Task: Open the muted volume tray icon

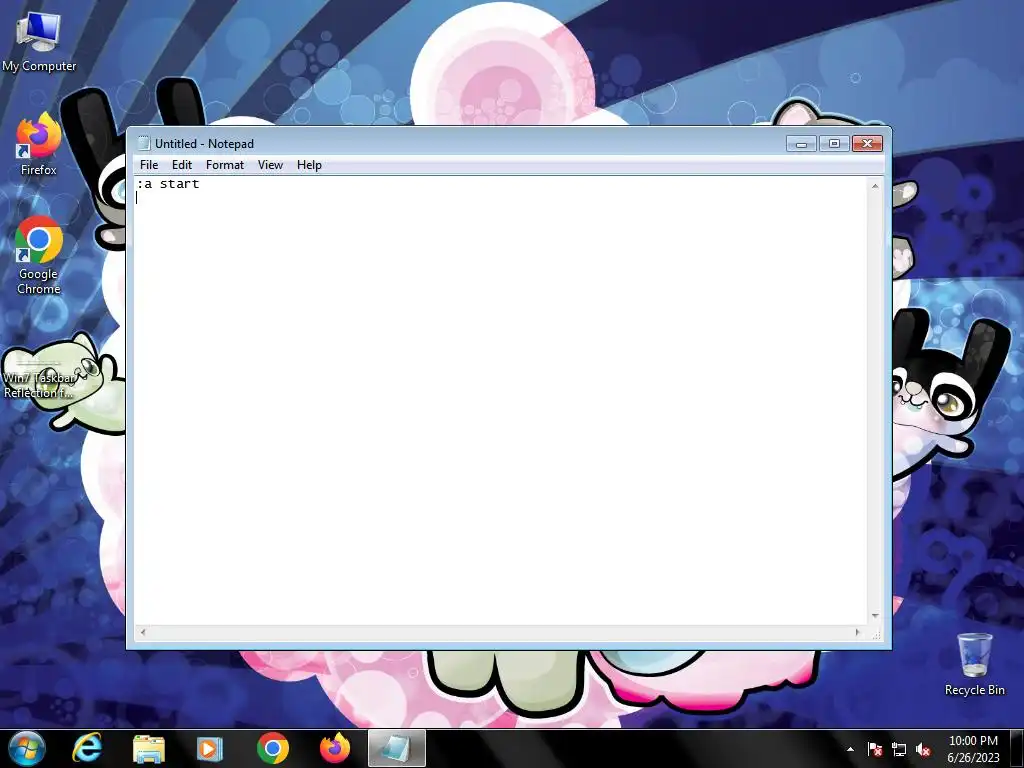Action: [923, 749]
